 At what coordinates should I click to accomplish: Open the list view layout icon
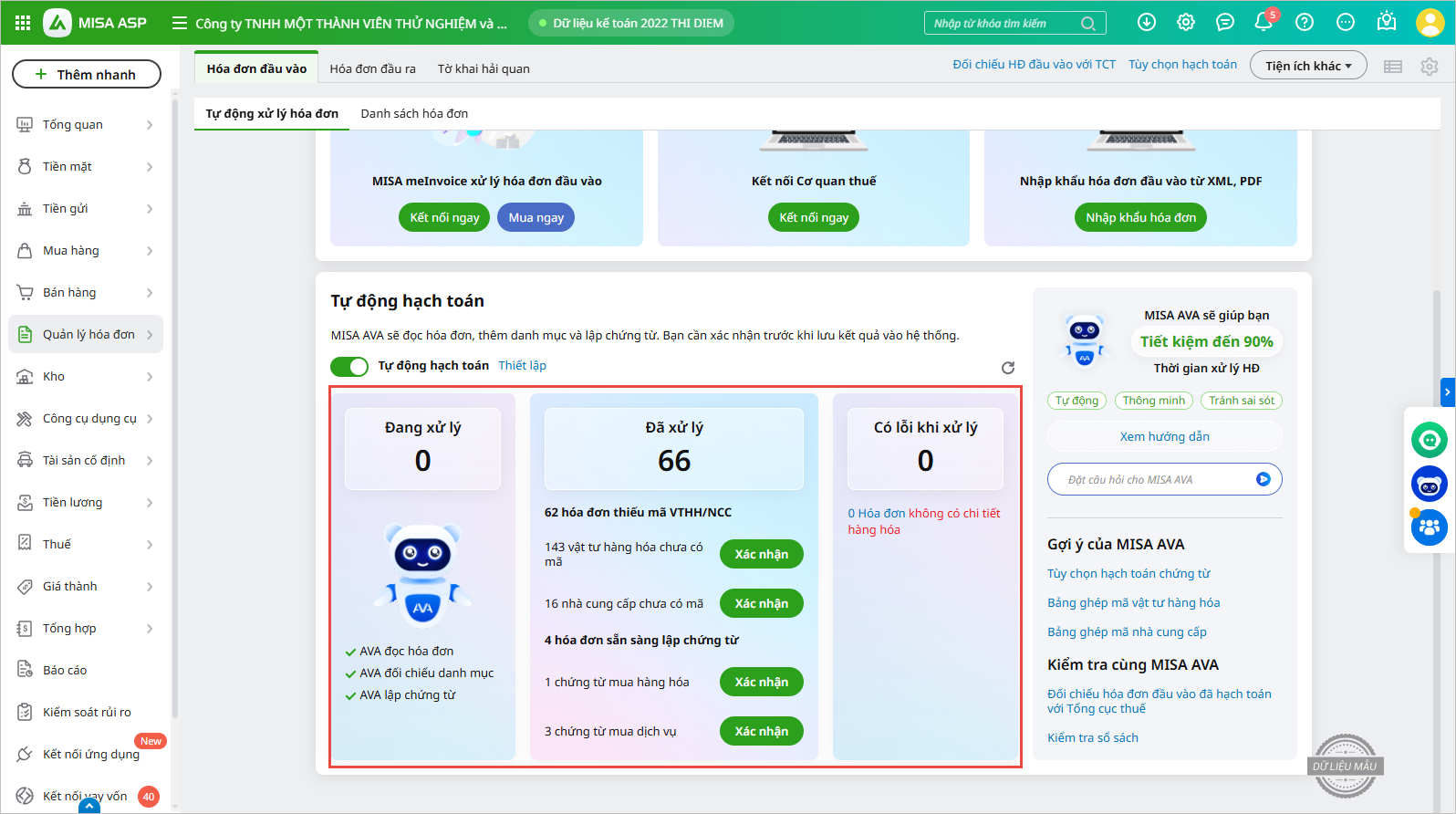1392,67
